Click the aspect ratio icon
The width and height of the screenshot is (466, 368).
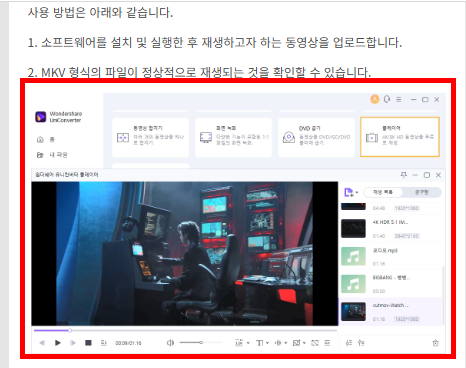tap(296, 343)
